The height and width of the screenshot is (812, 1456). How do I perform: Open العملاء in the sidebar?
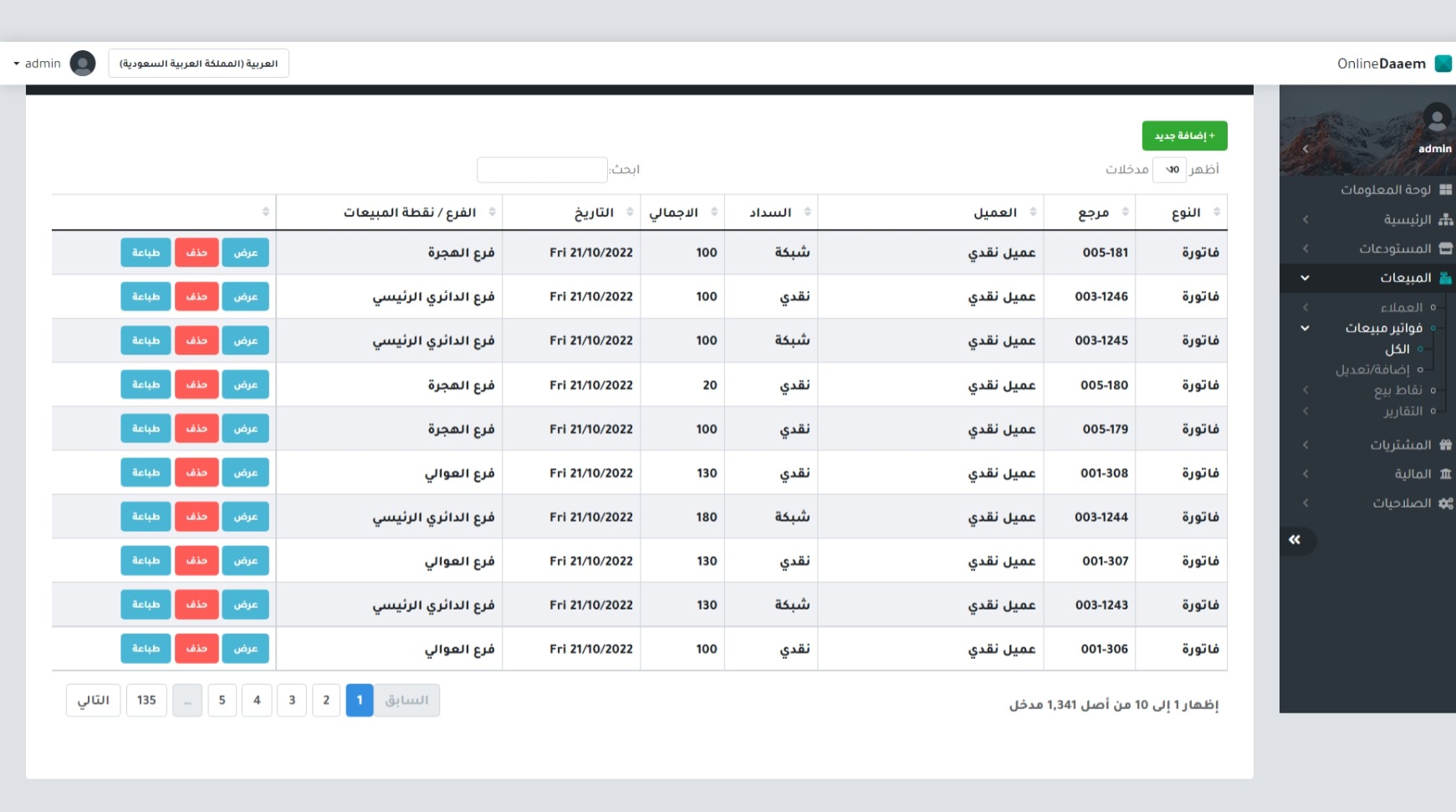(1401, 308)
